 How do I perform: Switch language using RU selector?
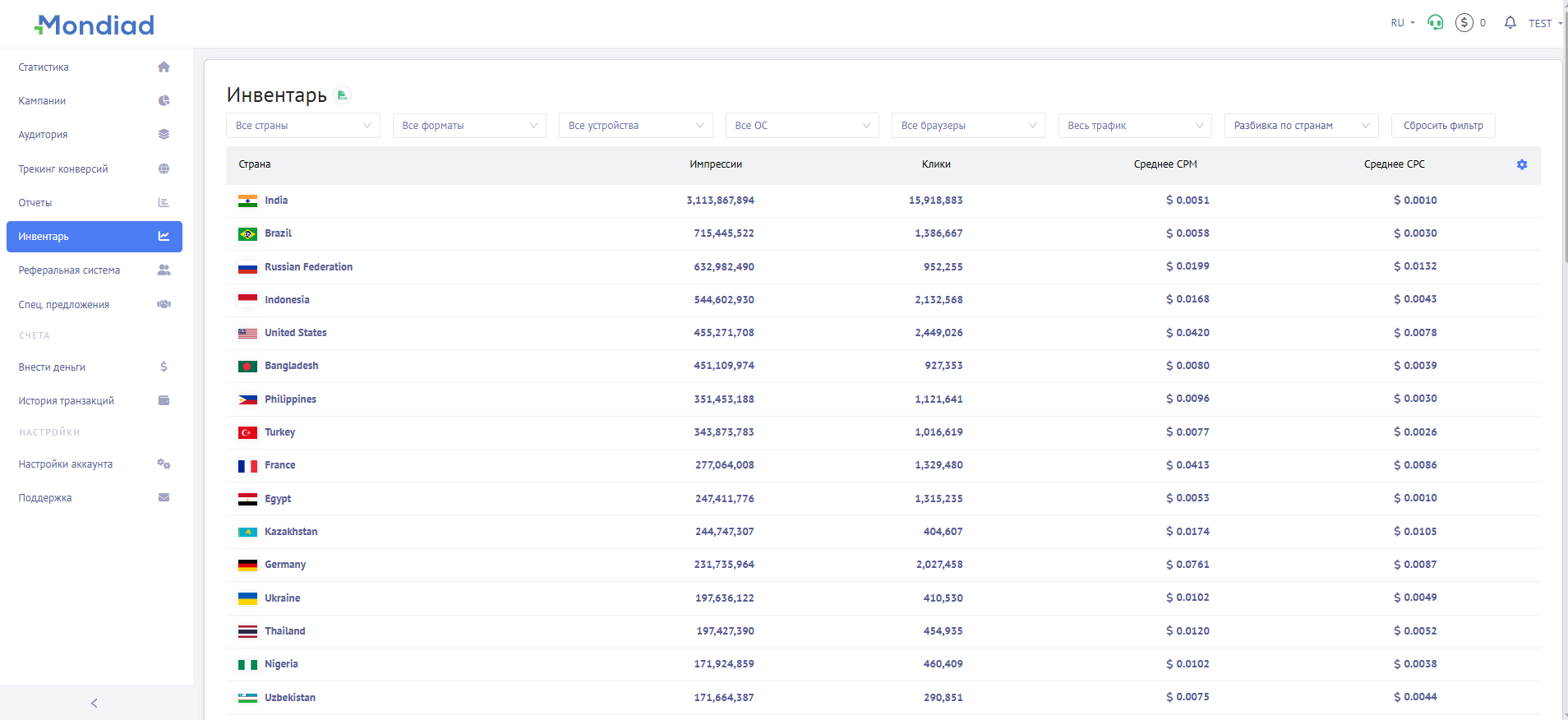1402,23
